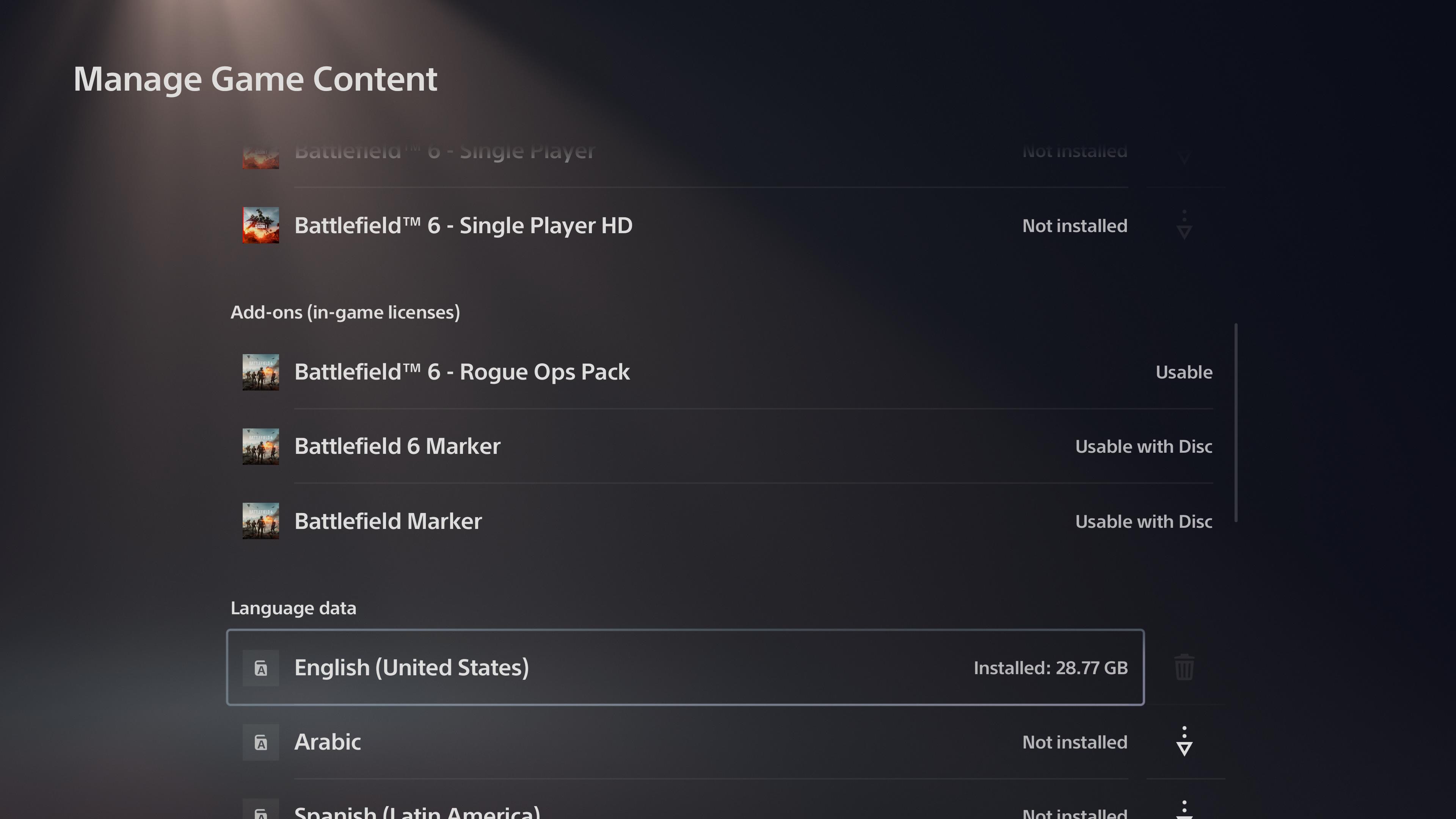Click the trash icon beside English (United States)
Screen dimensions: 1456x819
[x=1183, y=667]
